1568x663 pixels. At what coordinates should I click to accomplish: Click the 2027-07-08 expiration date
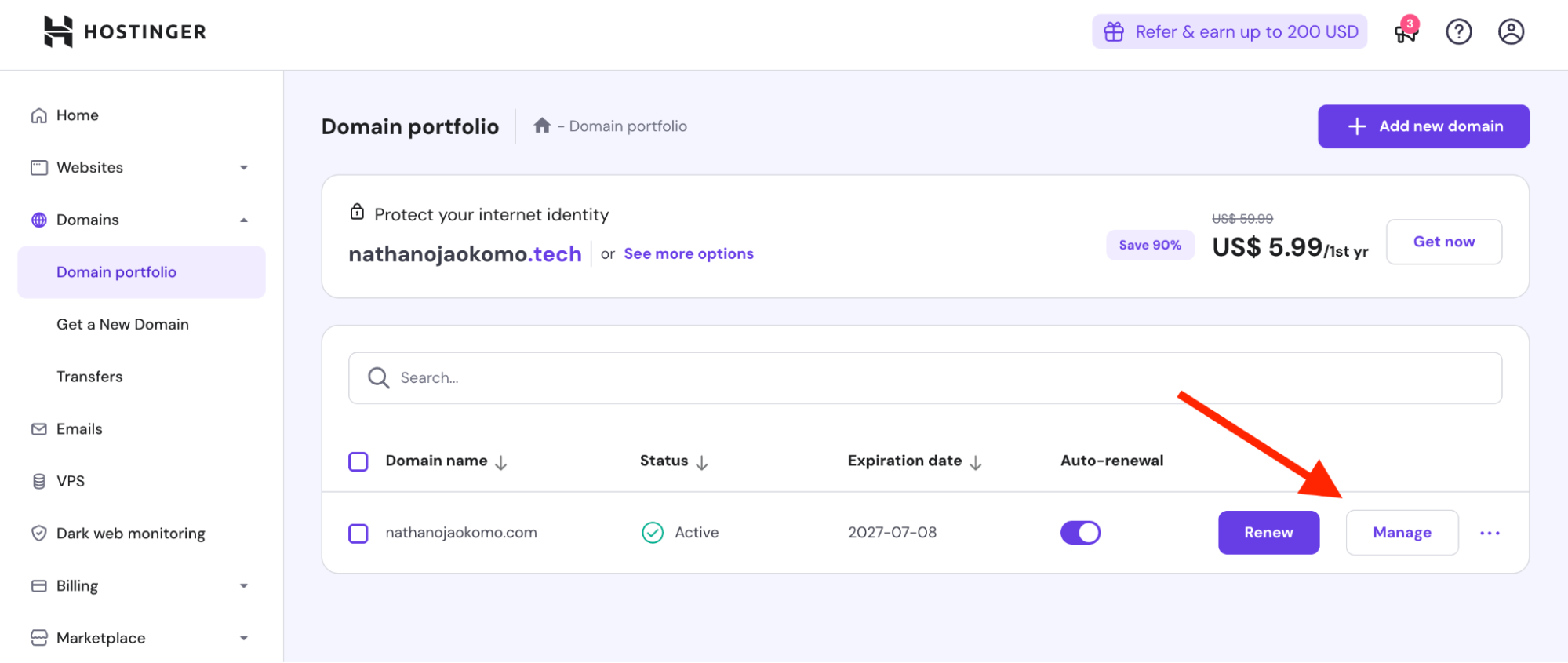[x=892, y=533]
